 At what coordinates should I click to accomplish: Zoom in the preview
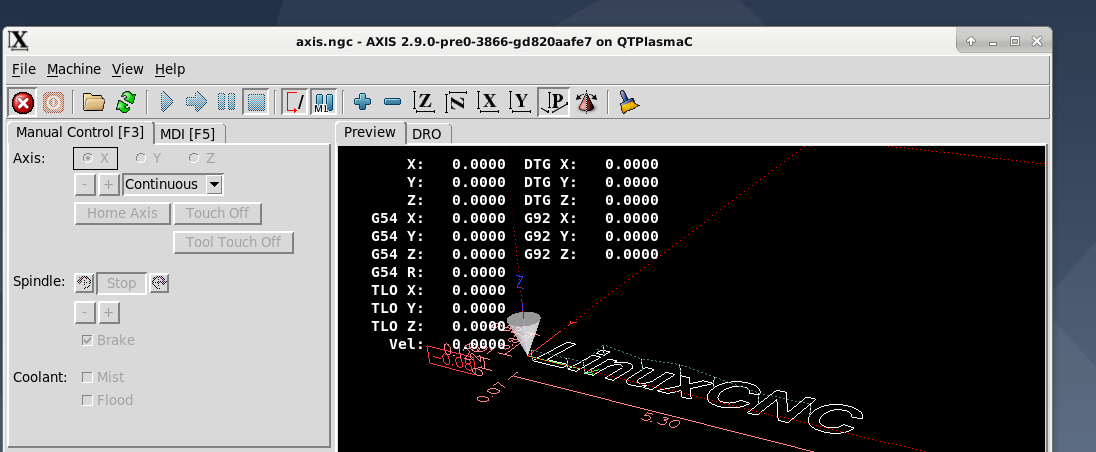[x=362, y=103]
